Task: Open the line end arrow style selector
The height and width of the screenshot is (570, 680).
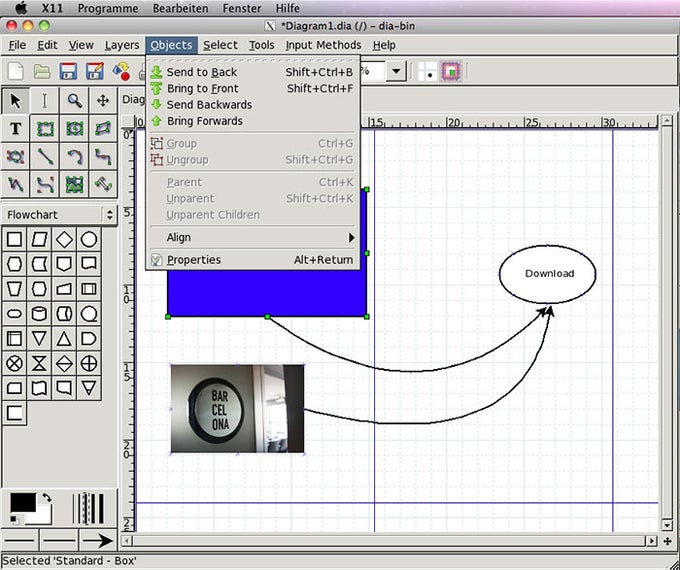Action: point(98,541)
